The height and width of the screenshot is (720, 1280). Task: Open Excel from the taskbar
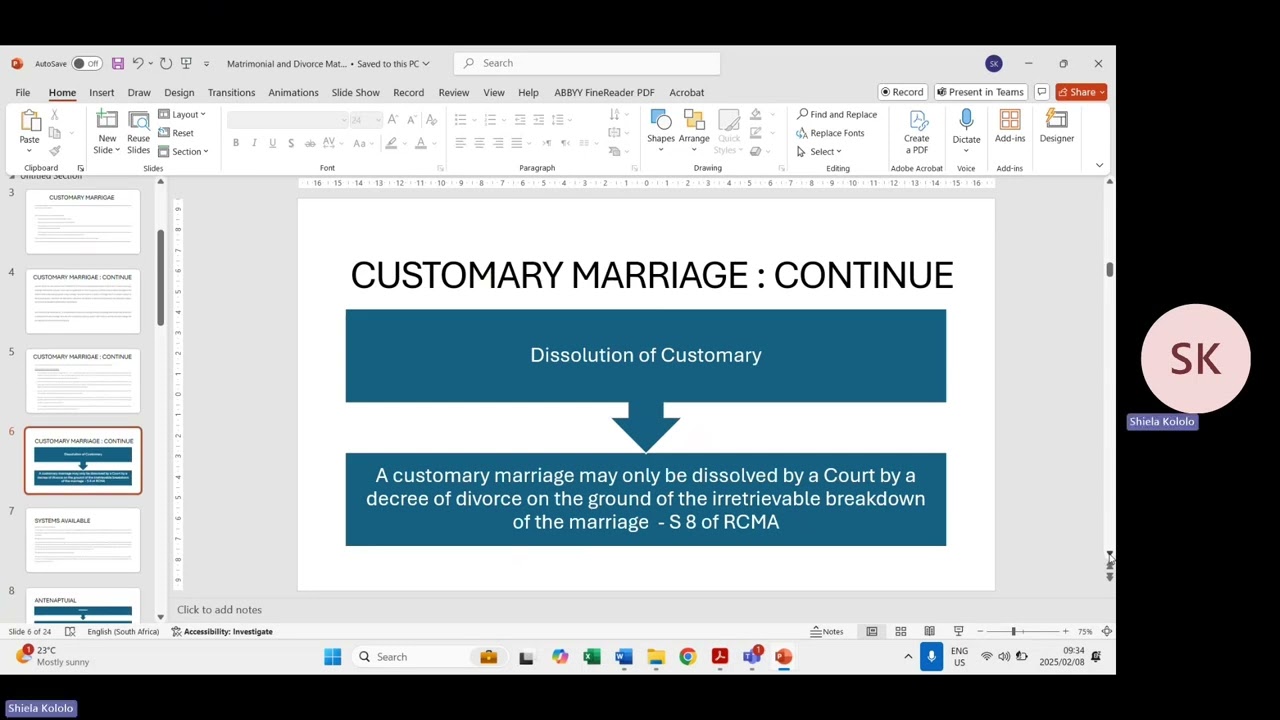click(x=592, y=657)
